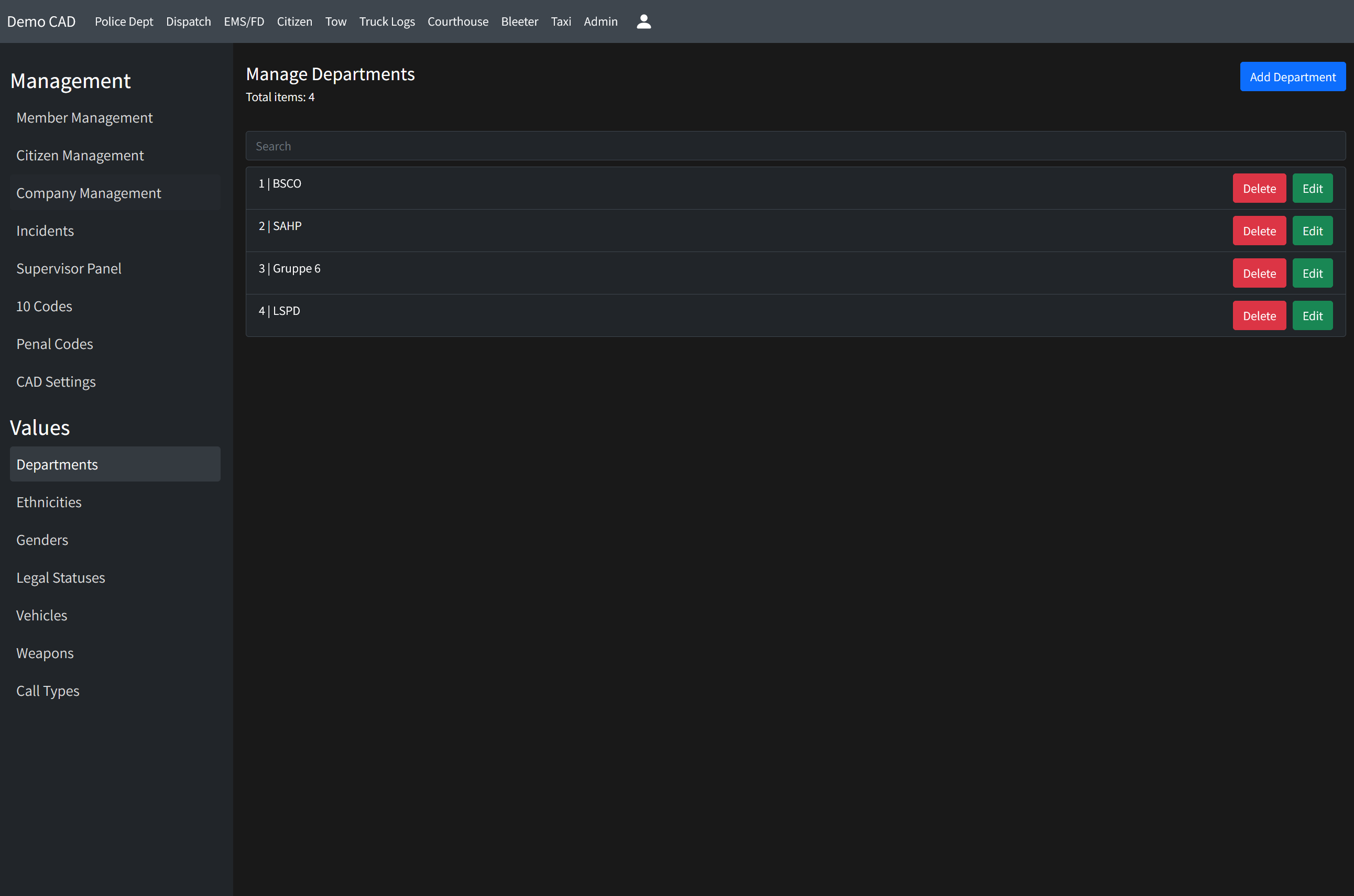Open Truck Logs from the navbar
The width and height of the screenshot is (1354, 896).
point(387,21)
